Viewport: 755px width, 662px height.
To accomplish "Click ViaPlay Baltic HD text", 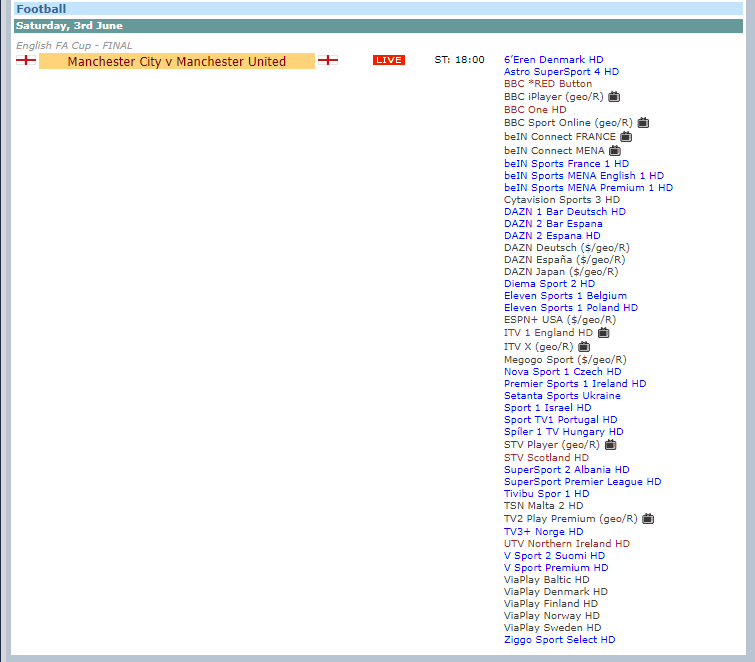I will [547, 580].
